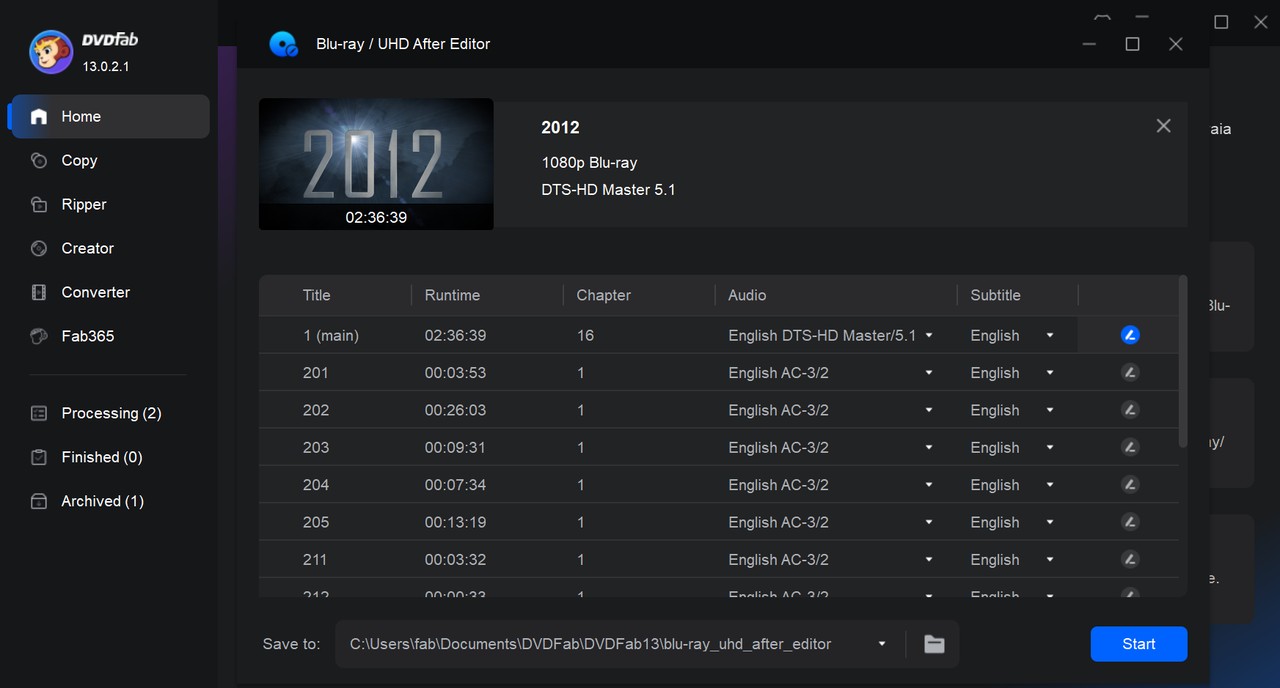
Task: Enable editing for title 201
Action: pyautogui.click(x=1130, y=372)
